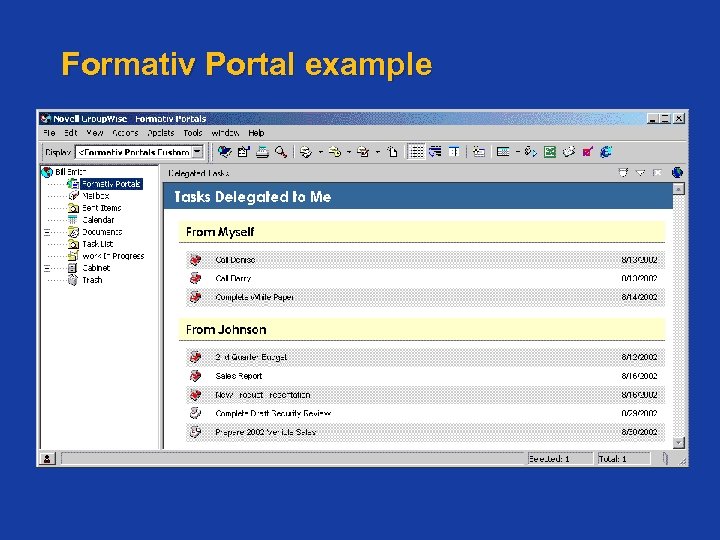Expand the Cabinet folder tree node

(46, 268)
